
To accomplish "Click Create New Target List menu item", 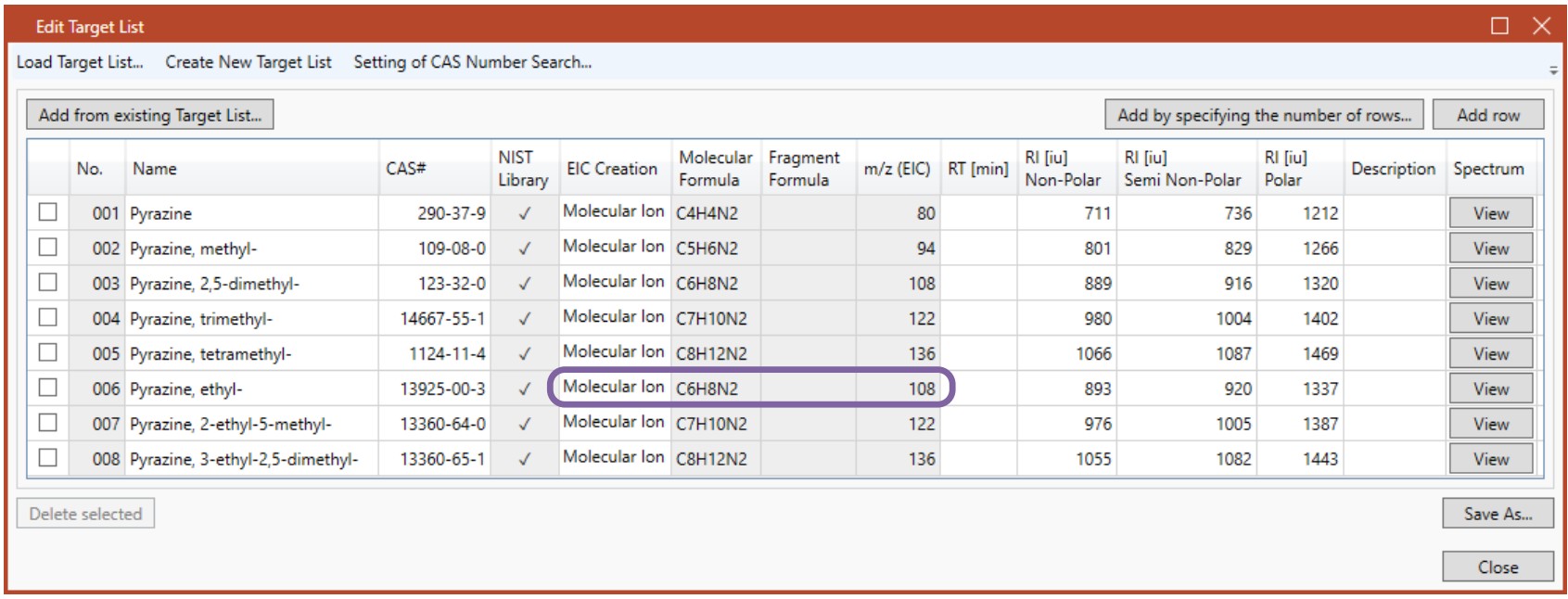I will (x=248, y=62).
